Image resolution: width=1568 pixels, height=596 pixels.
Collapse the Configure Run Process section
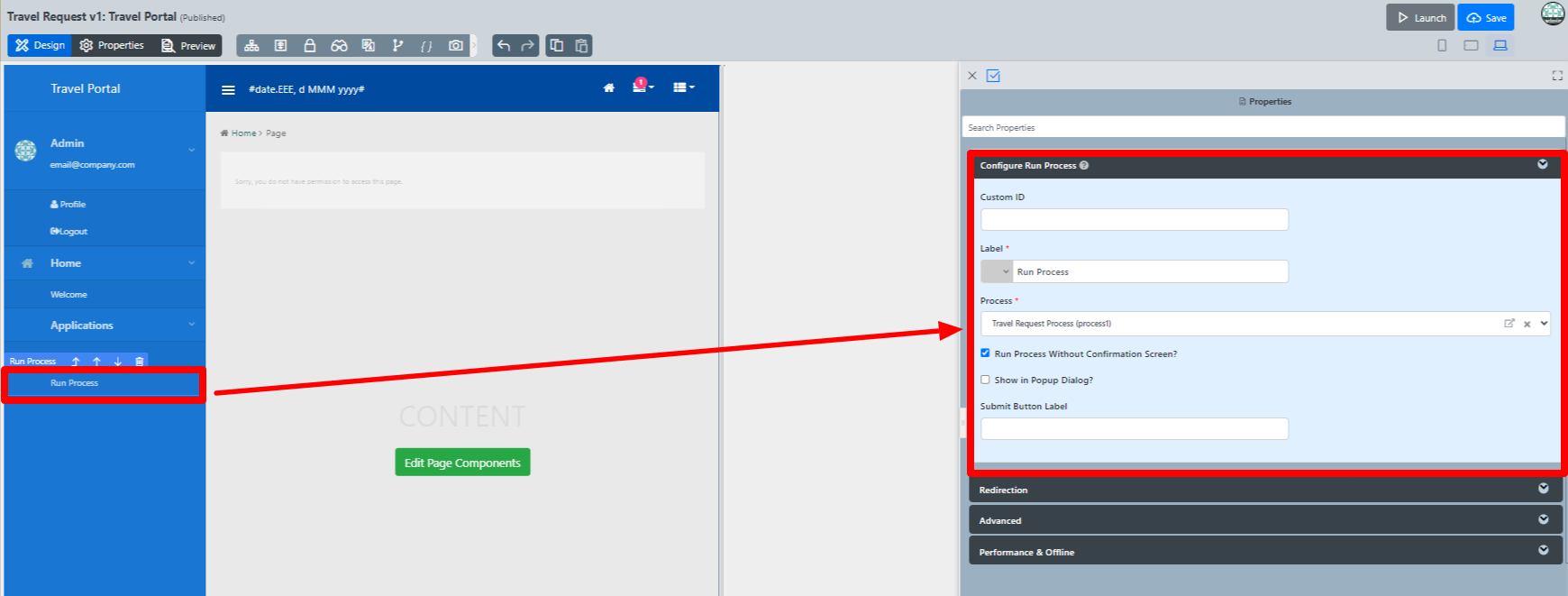click(1543, 164)
